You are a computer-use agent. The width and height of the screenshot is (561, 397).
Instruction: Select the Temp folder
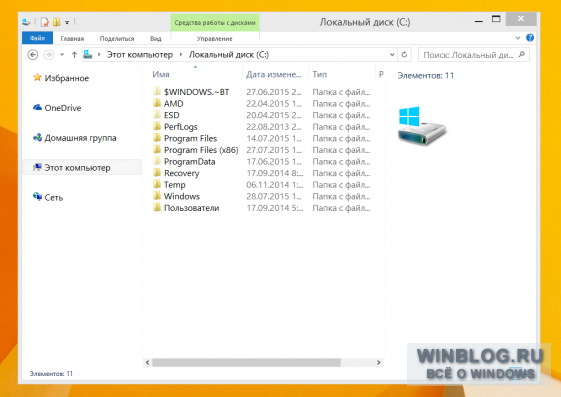pyautogui.click(x=174, y=185)
